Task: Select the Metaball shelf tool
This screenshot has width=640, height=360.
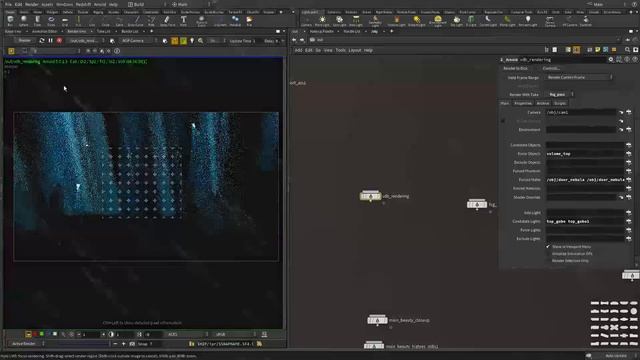Action: click(235, 21)
